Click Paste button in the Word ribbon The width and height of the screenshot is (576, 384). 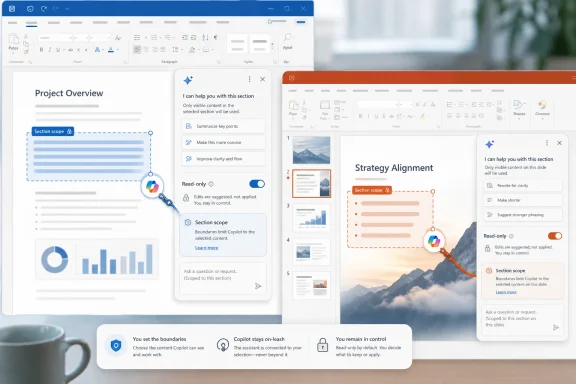[13, 42]
